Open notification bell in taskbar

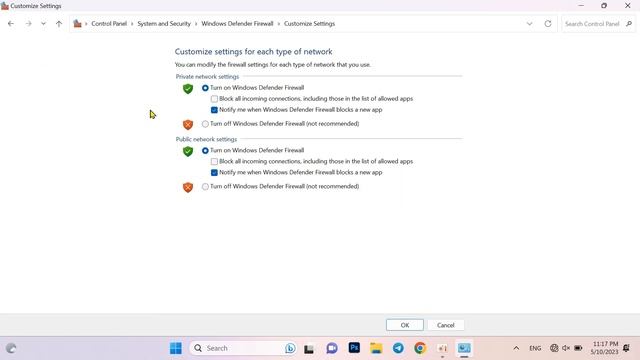(x=627, y=348)
